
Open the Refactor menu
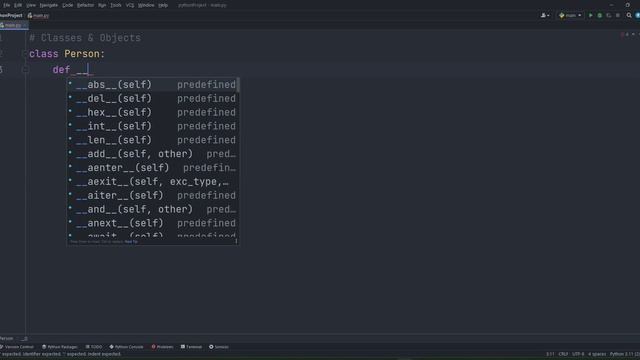(85, 5)
